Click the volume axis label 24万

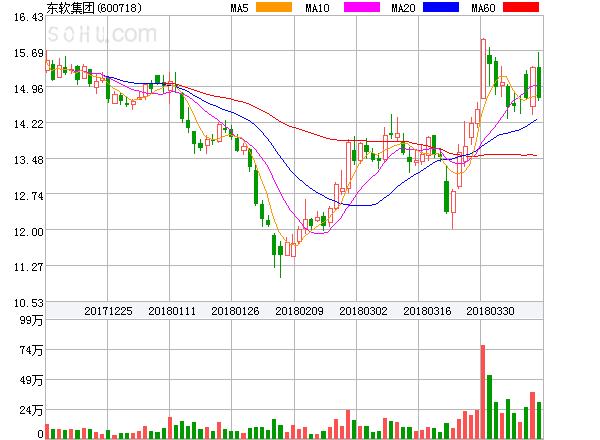coord(31,411)
